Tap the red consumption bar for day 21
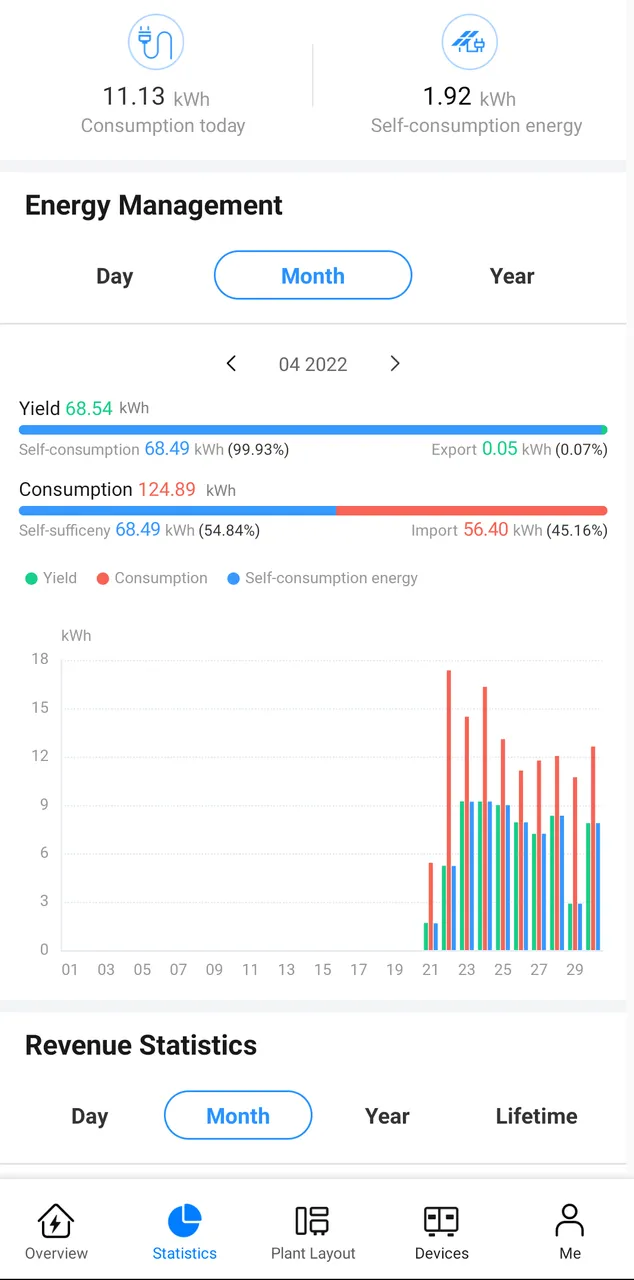The image size is (634, 1280). click(431, 906)
